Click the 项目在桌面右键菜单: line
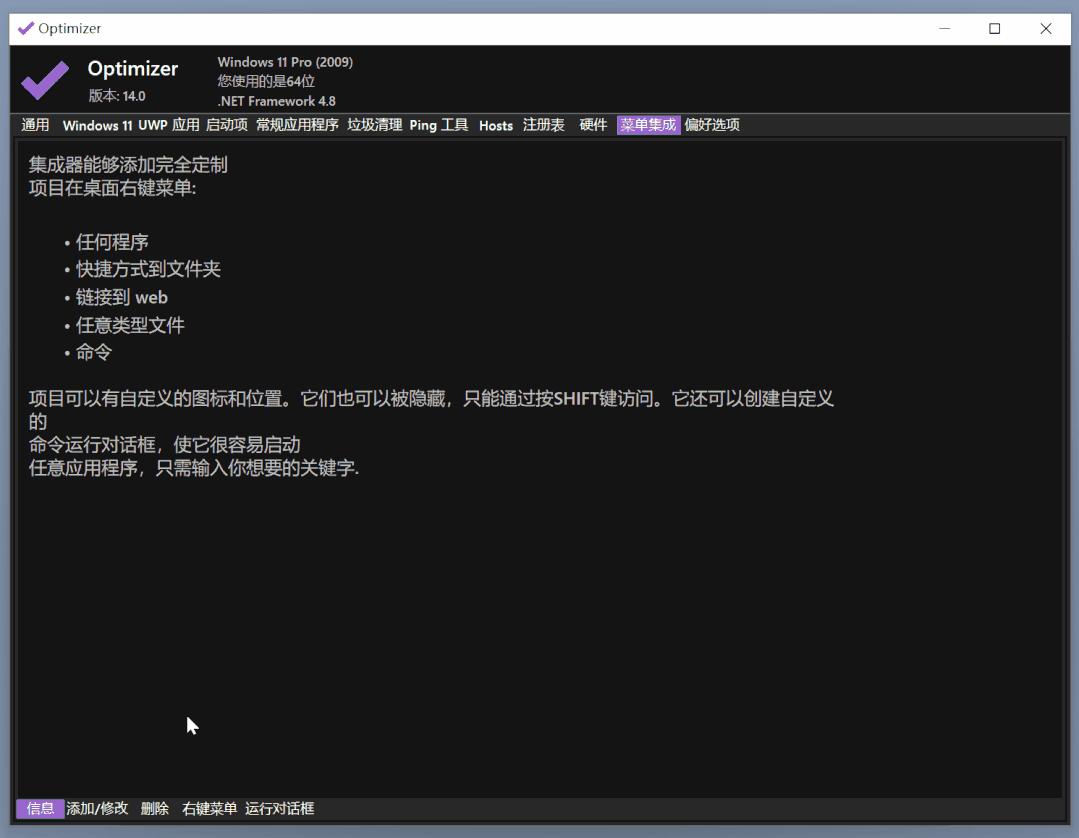Viewport: 1079px width, 838px height. point(112,188)
